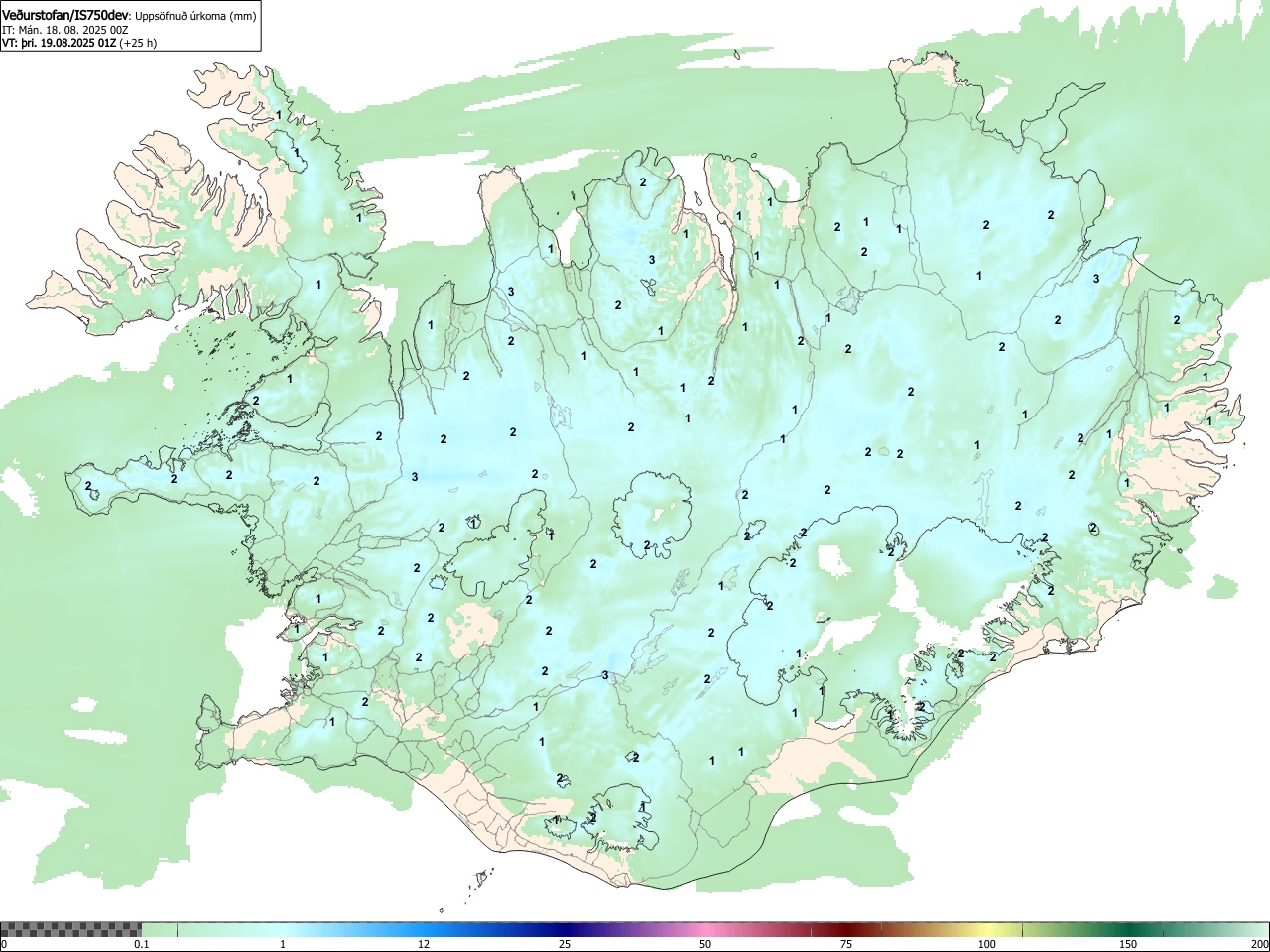Screen dimensions: 1270x952
Task: Click the 'IT: Mán. 18. 08. 2025 00Z' line
Action: [63, 30]
